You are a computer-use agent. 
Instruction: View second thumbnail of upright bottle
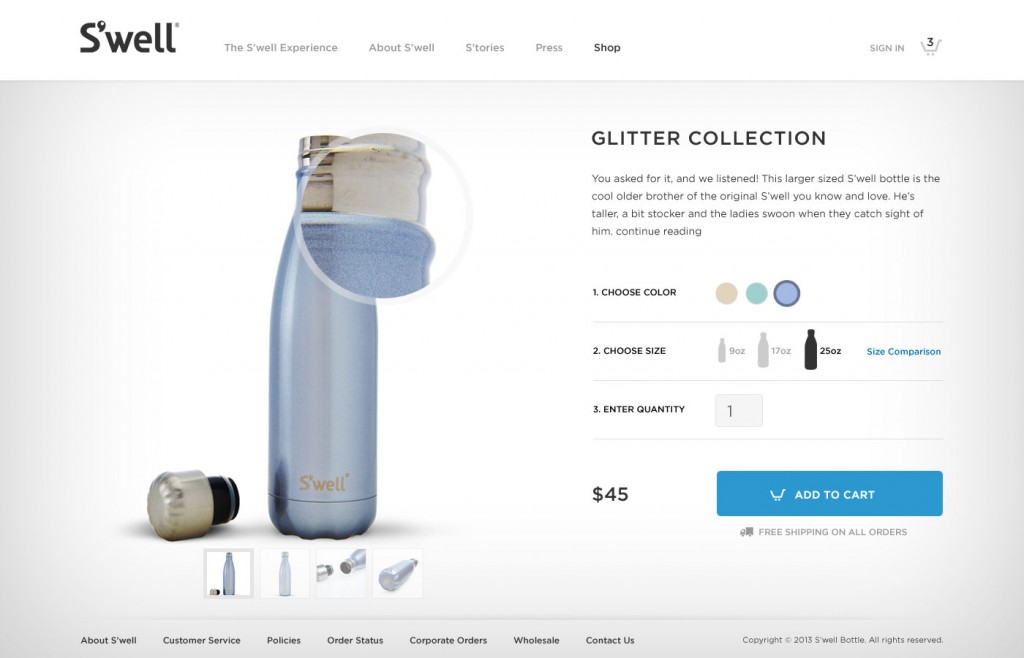[x=285, y=573]
